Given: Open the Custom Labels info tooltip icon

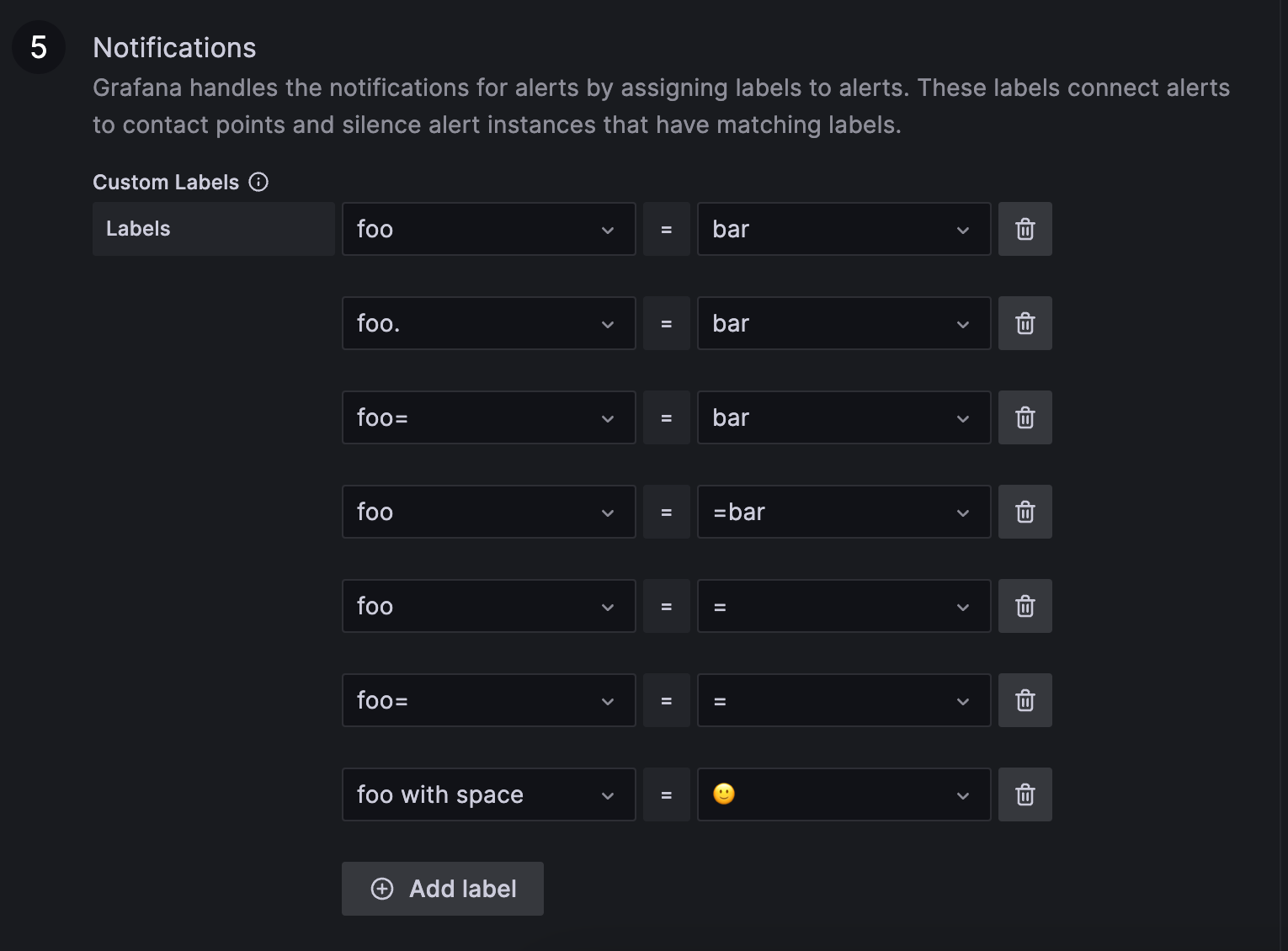Looking at the screenshot, I should (258, 182).
